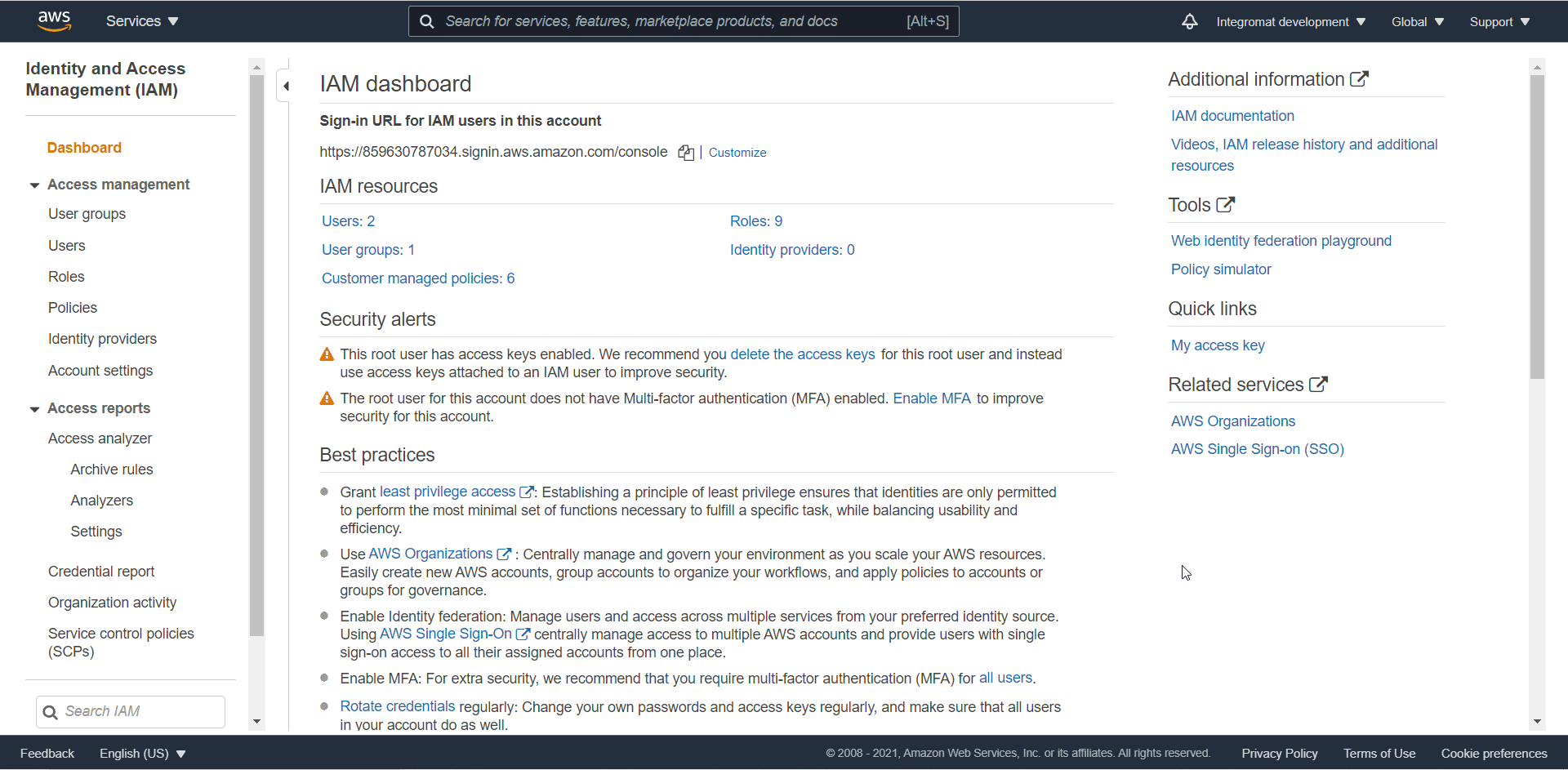The image size is (1568, 770).
Task: Collapse the IAM sidebar with the arrow
Action: coord(286,85)
